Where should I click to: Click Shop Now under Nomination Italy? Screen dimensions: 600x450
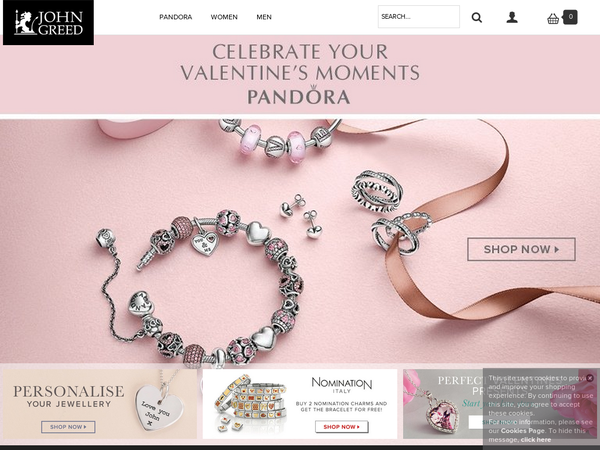tap(342, 427)
